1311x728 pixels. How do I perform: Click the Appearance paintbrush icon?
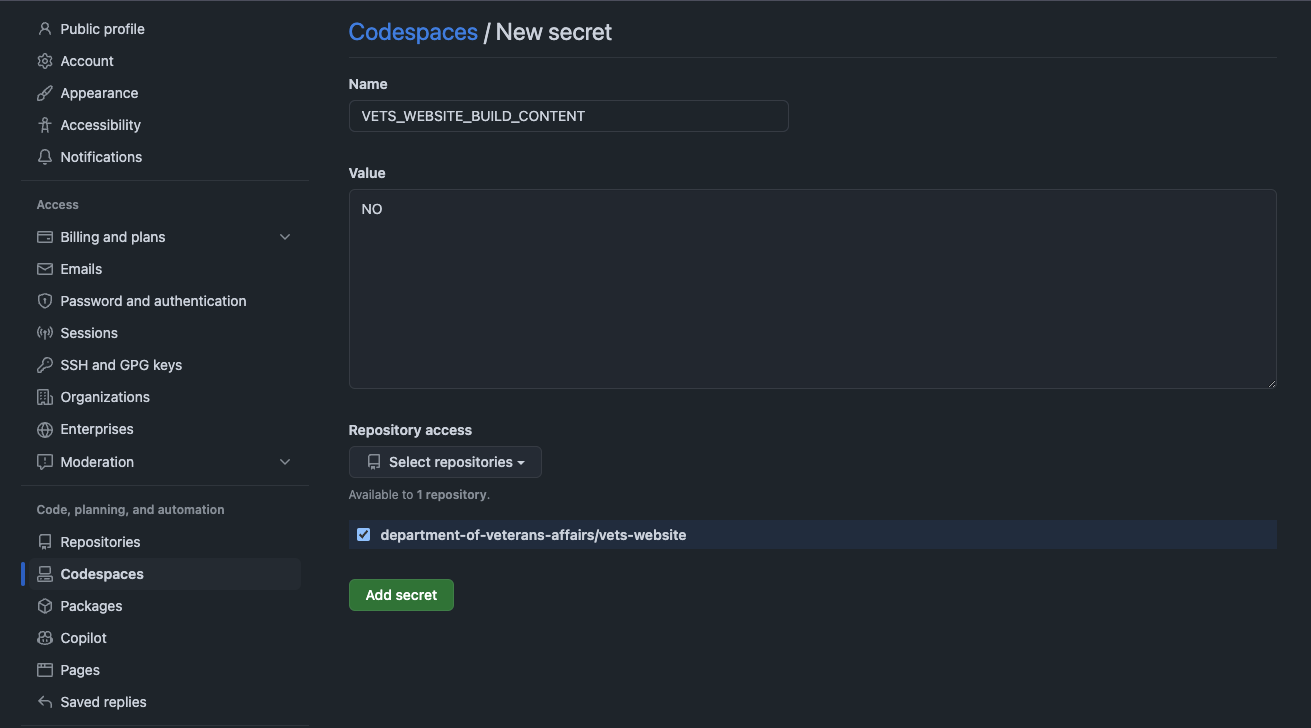44,93
